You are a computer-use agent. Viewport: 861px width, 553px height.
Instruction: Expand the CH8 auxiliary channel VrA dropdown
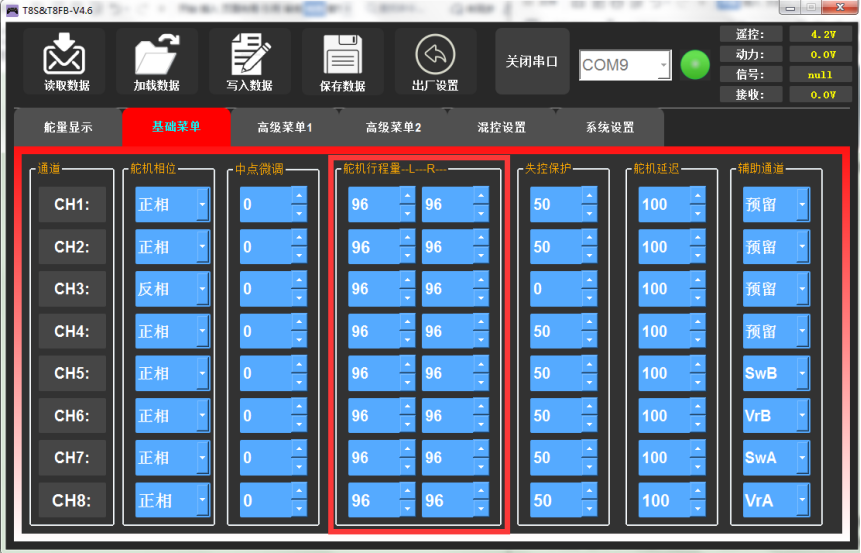coord(801,500)
